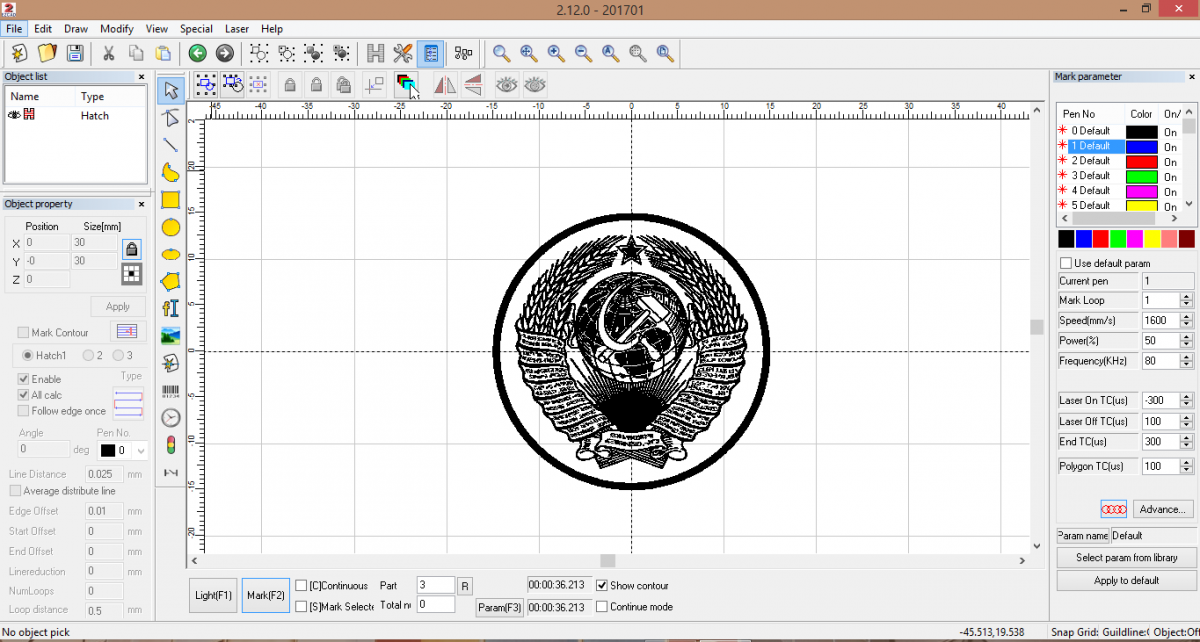
Task: Adjust Laser On TC(us) spinner
Action: pyautogui.click(x=1186, y=401)
